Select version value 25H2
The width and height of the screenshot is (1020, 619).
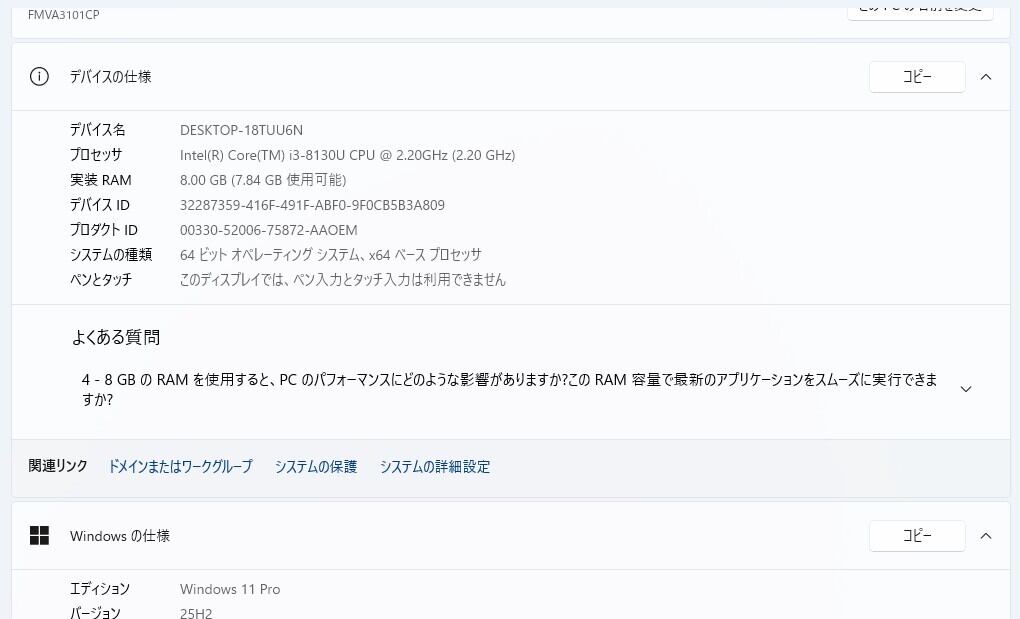click(196, 613)
